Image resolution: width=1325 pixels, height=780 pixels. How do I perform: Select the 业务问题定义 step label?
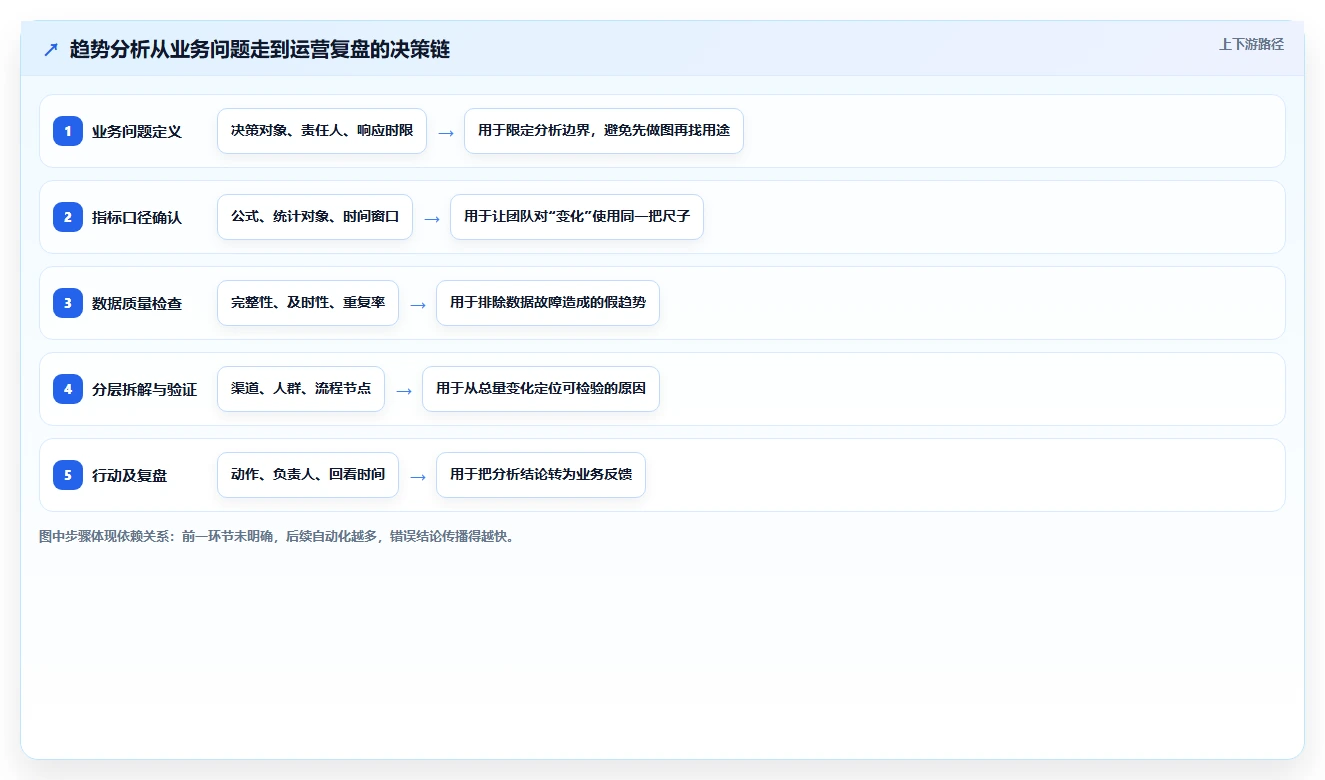pos(137,131)
